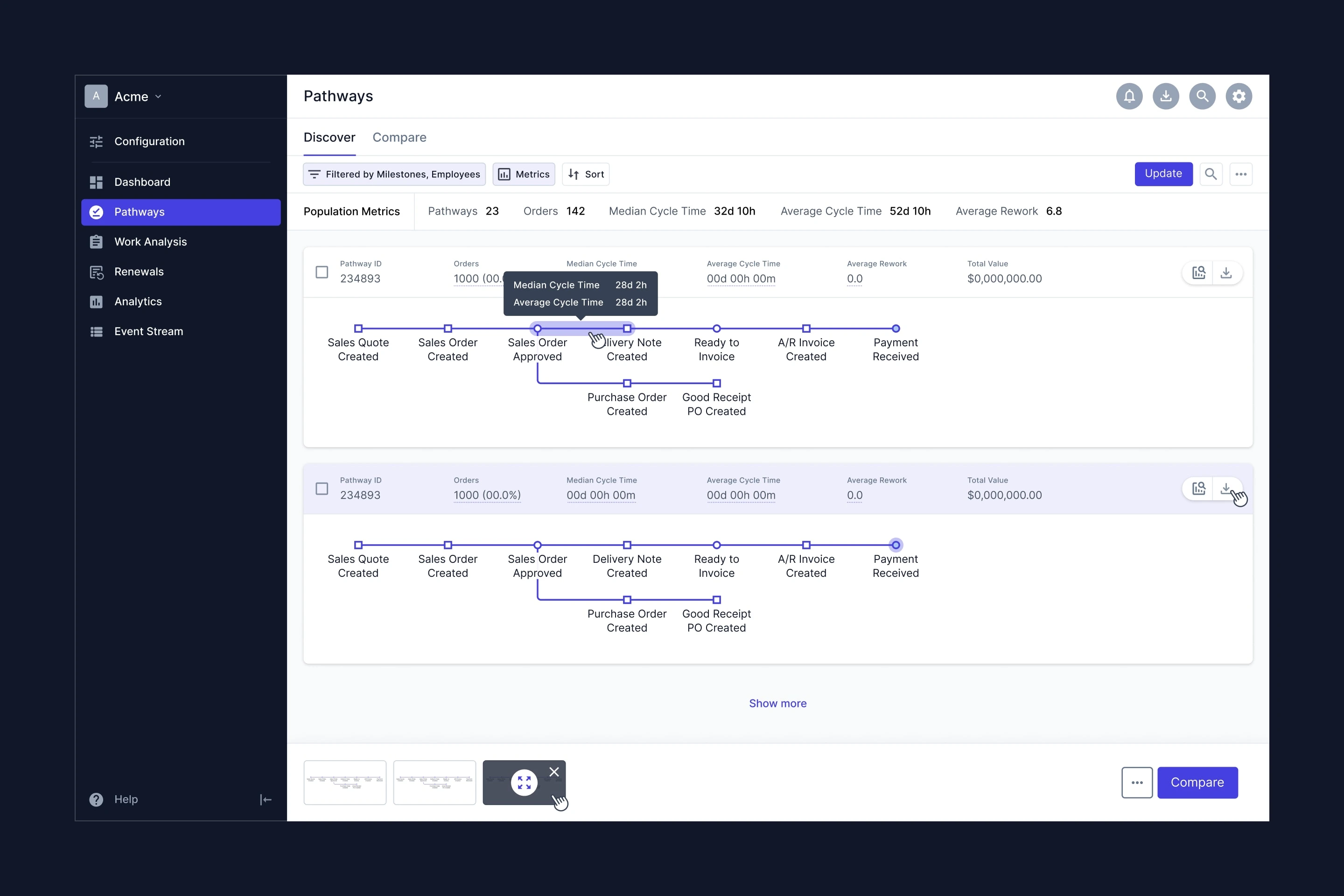Switch to the Compare tab
This screenshot has height=896, width=1344.
click(x=399, y=137)
